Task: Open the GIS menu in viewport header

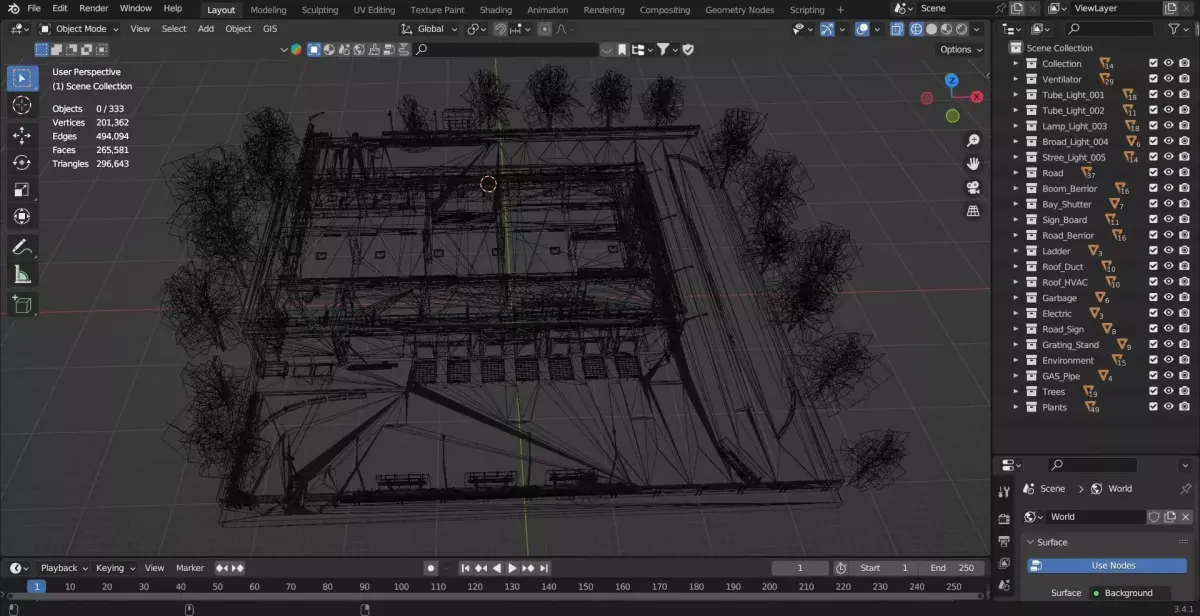Action: coord(270,29)
